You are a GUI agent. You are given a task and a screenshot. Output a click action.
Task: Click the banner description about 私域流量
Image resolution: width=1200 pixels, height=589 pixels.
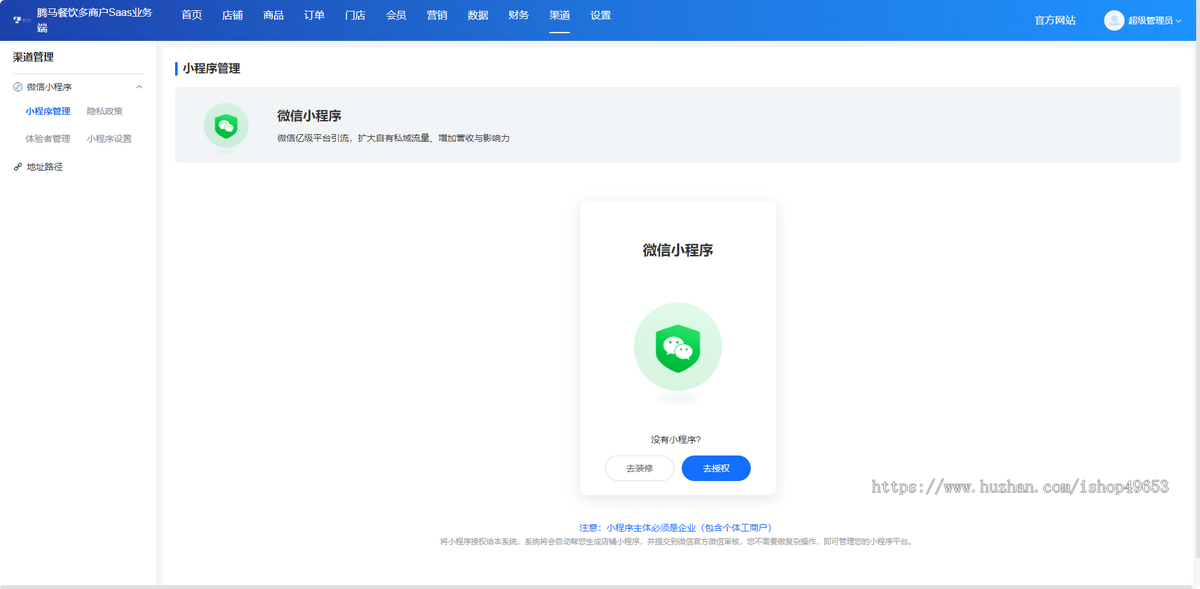pyautogui.click(x=393, y=138)
